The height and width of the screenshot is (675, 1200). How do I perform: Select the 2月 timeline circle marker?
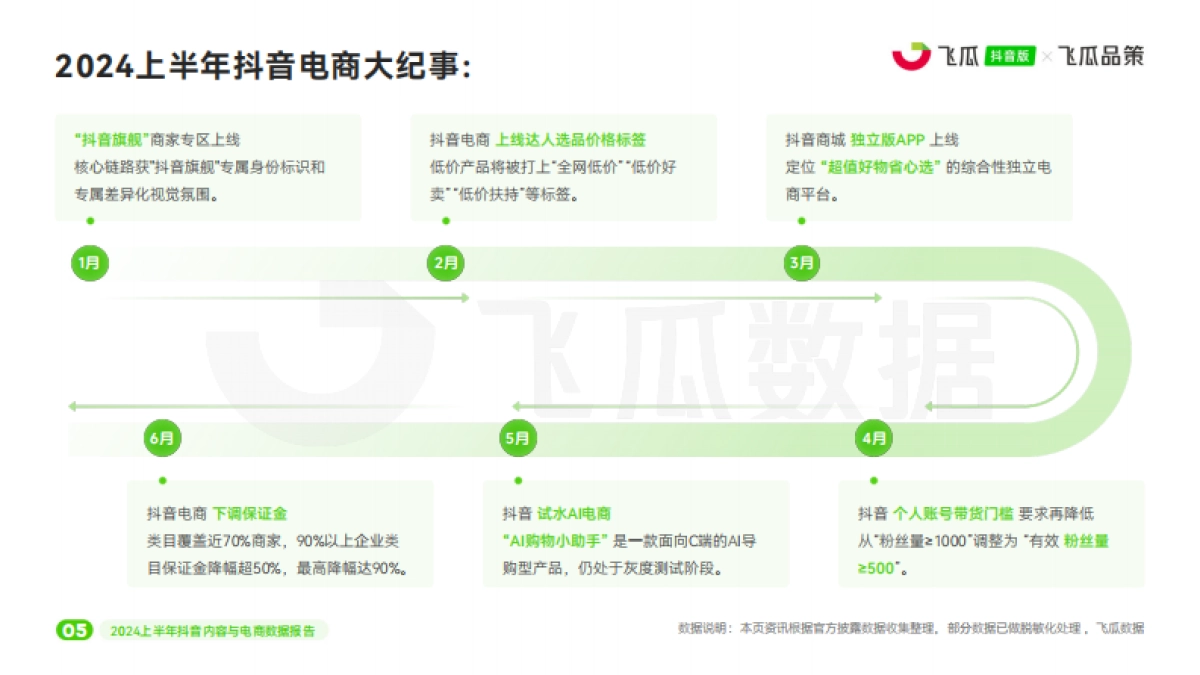click(443, 263)
